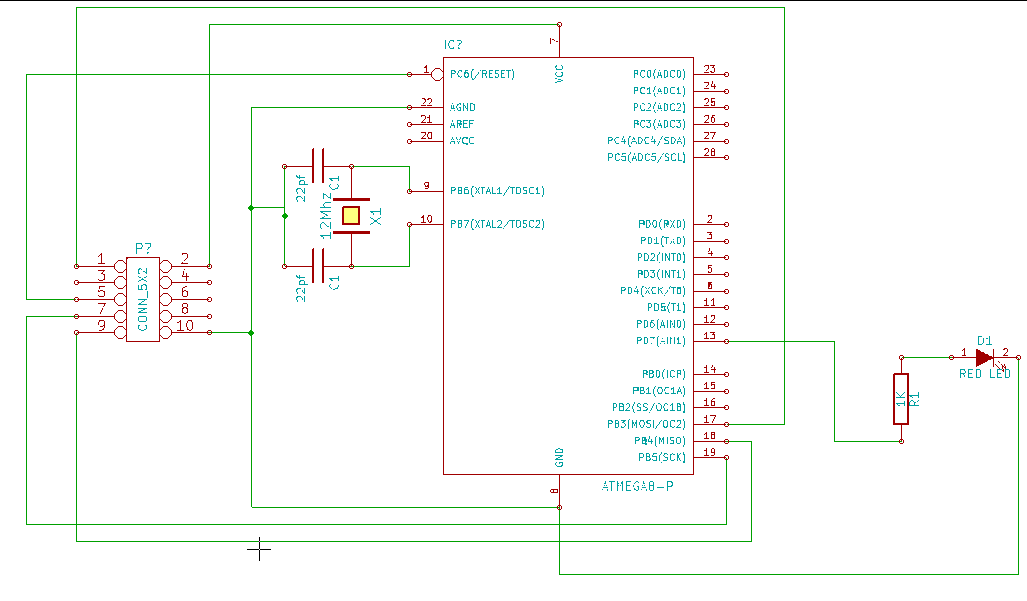1027x601 pixels.
Task: Click the PB1(OC1A) pin name
Action: [659, 391]
